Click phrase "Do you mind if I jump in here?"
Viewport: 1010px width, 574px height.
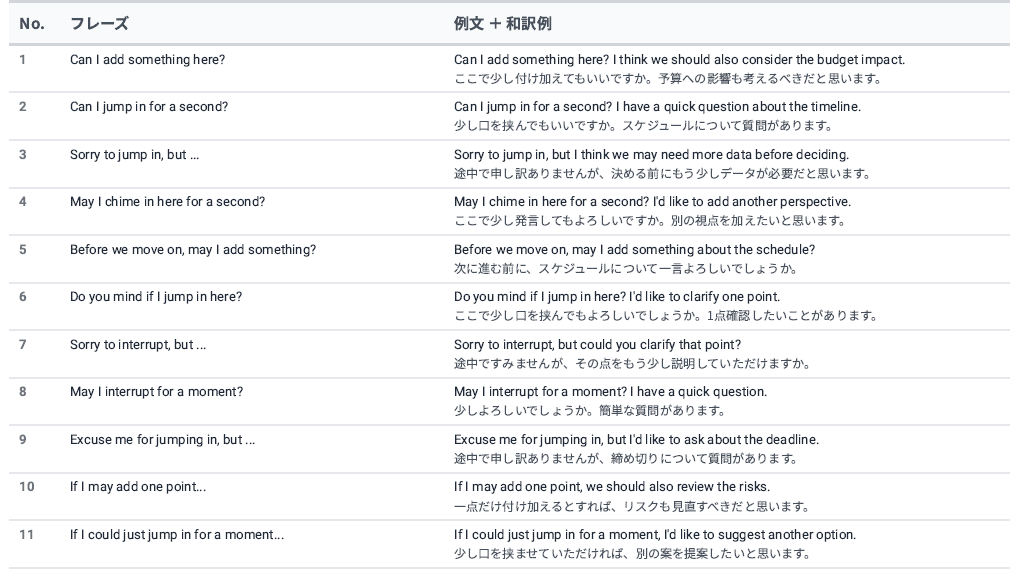point(156,297)
